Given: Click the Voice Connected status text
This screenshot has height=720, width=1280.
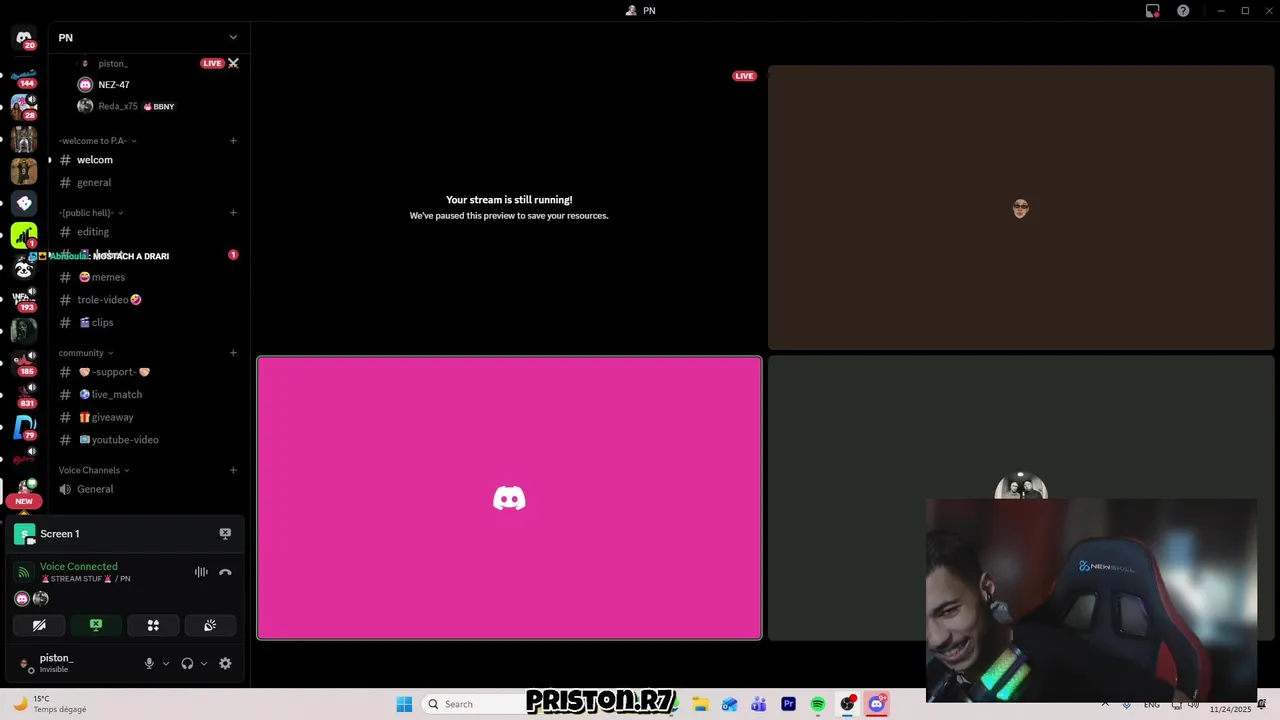Looking at the screenshot, I should (x=79, y=567).
